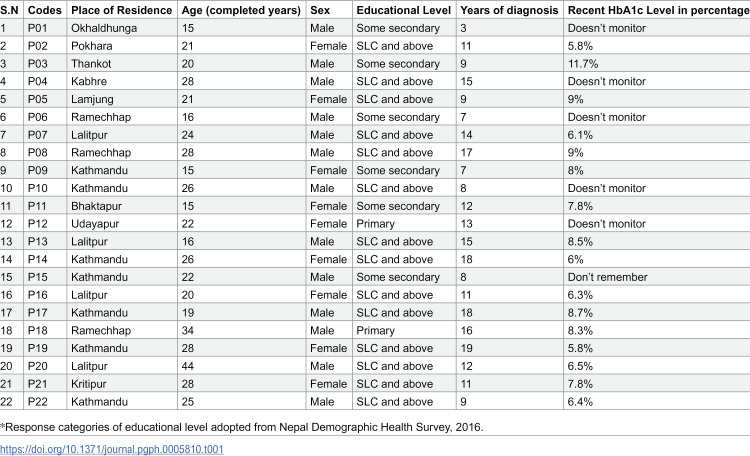Select the 6.4% value for P22
This screenshot has width=750, height=456.
click(580, 401)
